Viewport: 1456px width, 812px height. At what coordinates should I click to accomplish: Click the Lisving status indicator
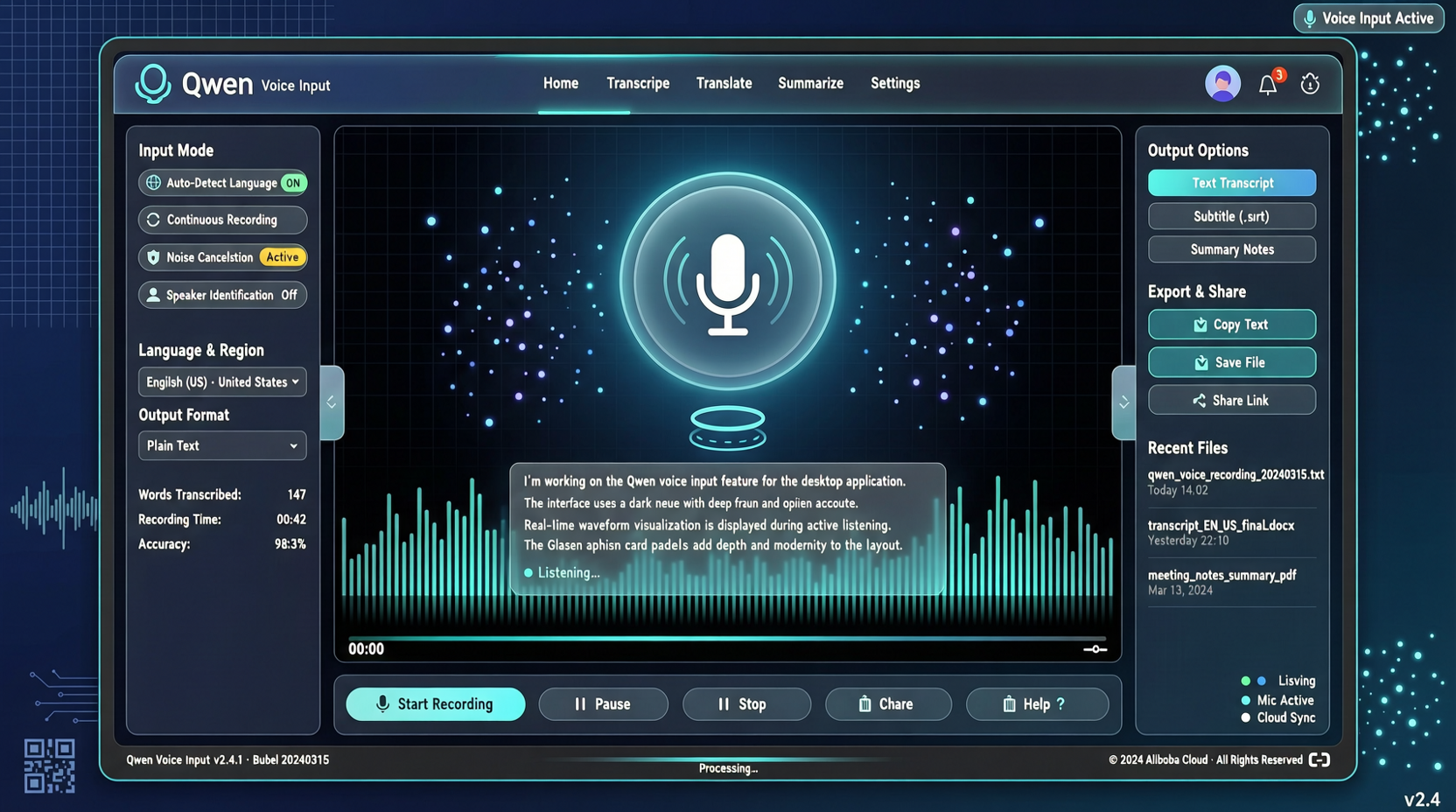coord(1278,681)
